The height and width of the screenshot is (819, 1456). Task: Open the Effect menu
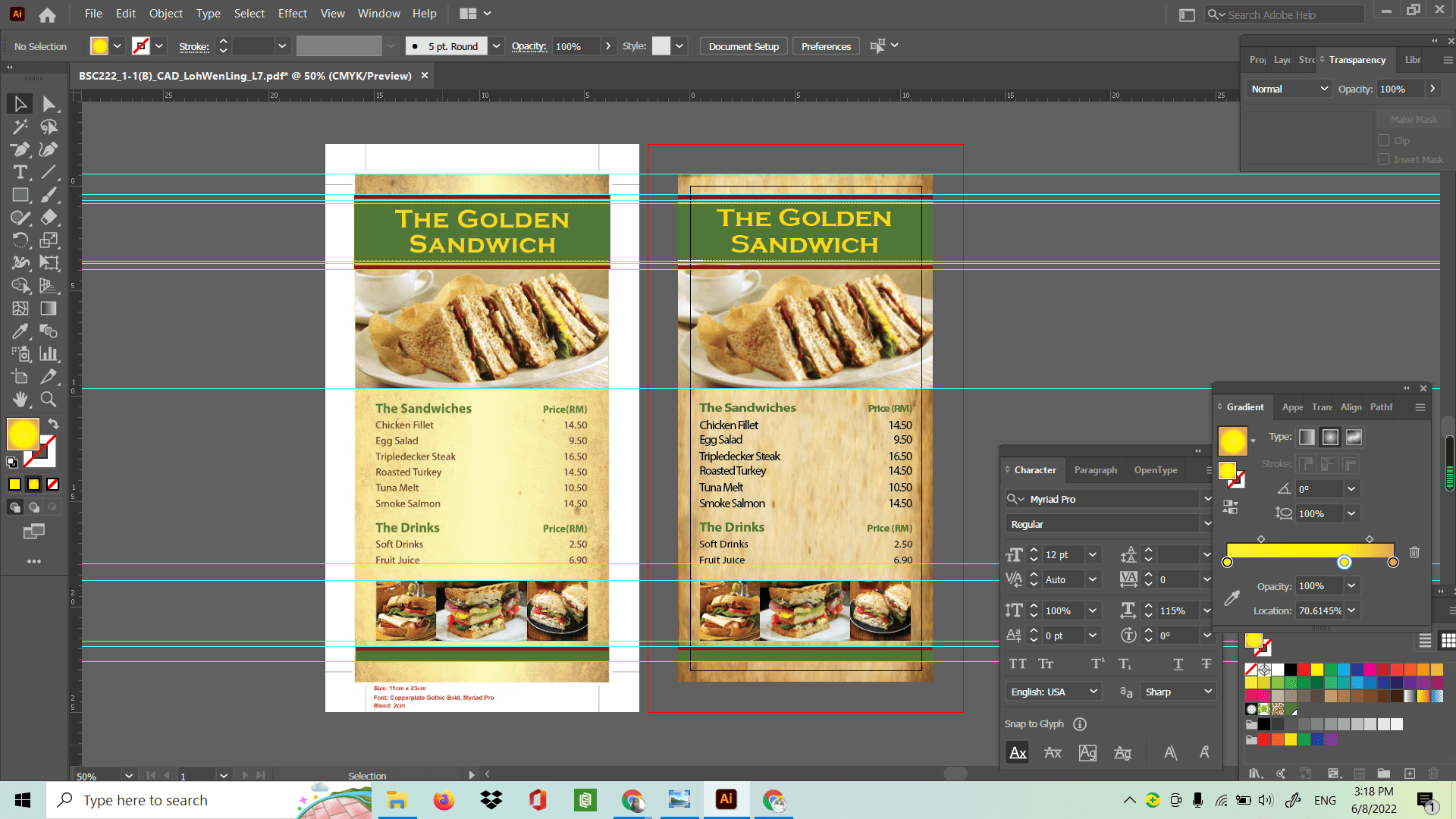(292, 14)
